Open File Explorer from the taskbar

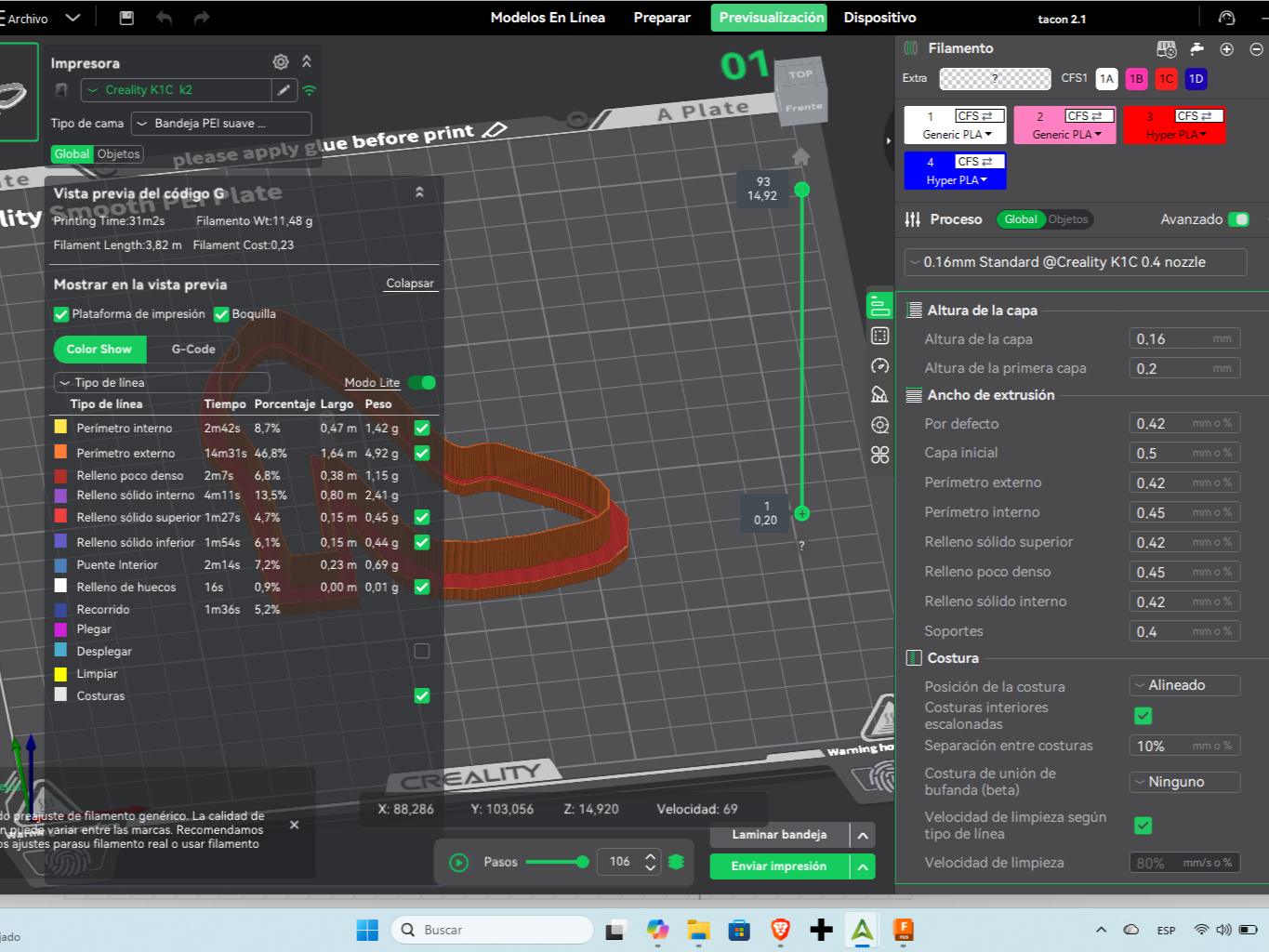pos(698,930)
